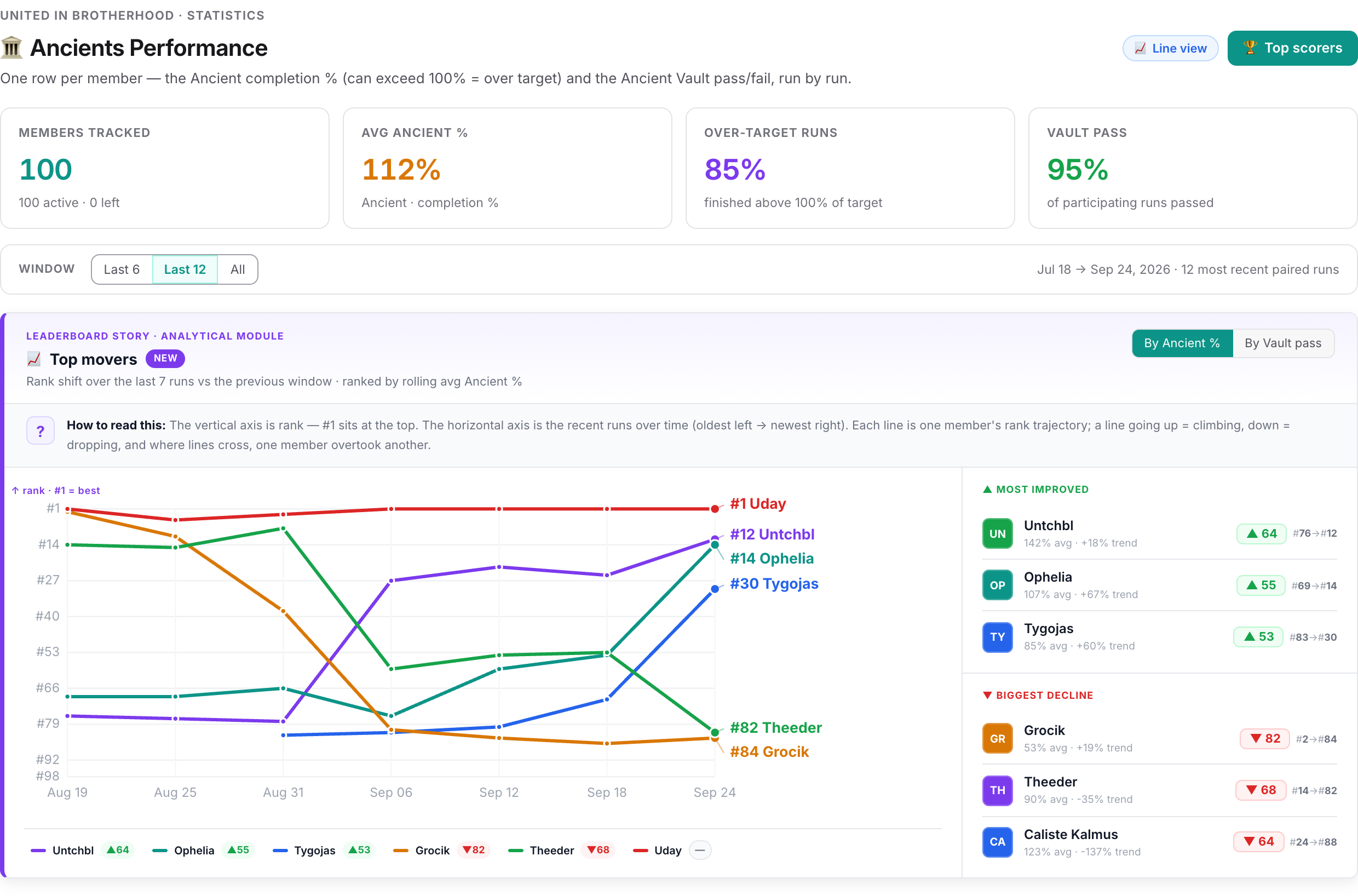Click the #84 Grocik chart label
1358x896 pixels.
coord(769,751)
